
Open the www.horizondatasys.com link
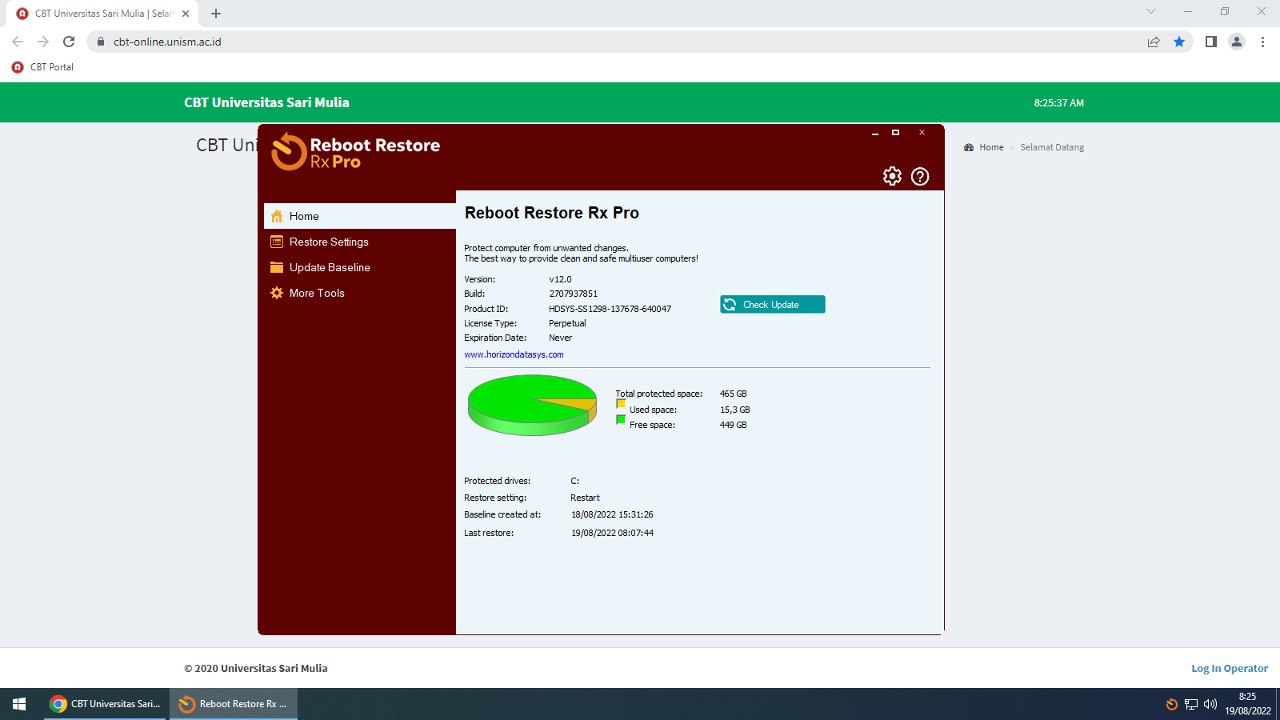pyautogui.click(x=514, y=355)
